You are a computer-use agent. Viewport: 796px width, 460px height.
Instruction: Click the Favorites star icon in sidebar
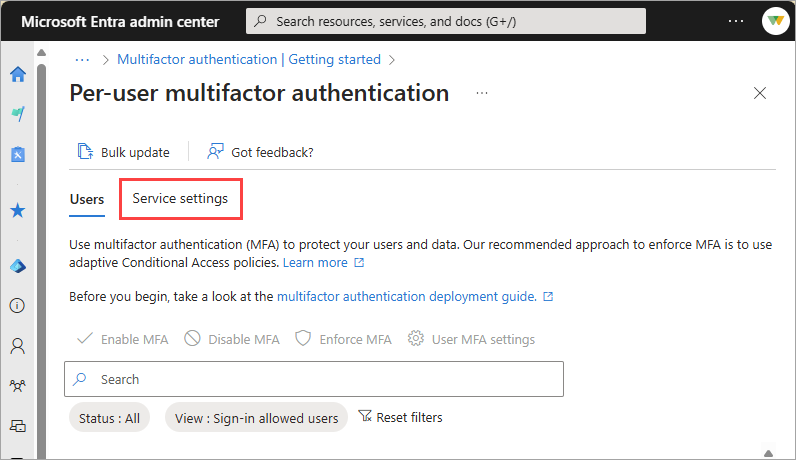click(x=17, y=211)
